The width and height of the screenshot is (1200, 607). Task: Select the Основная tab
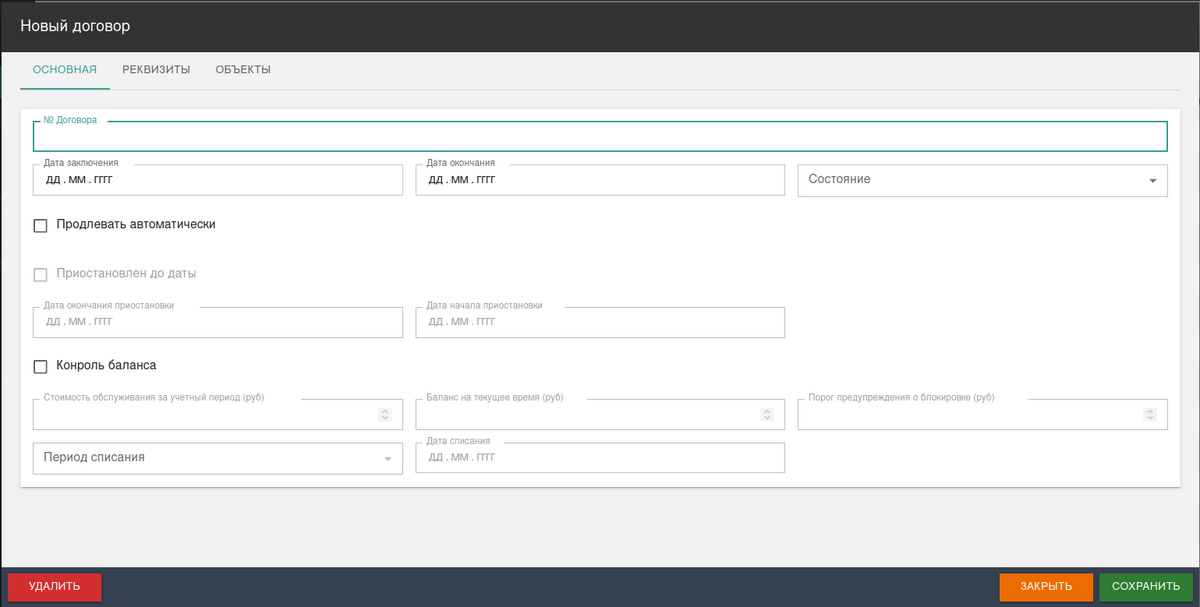(x=64, y=70)
